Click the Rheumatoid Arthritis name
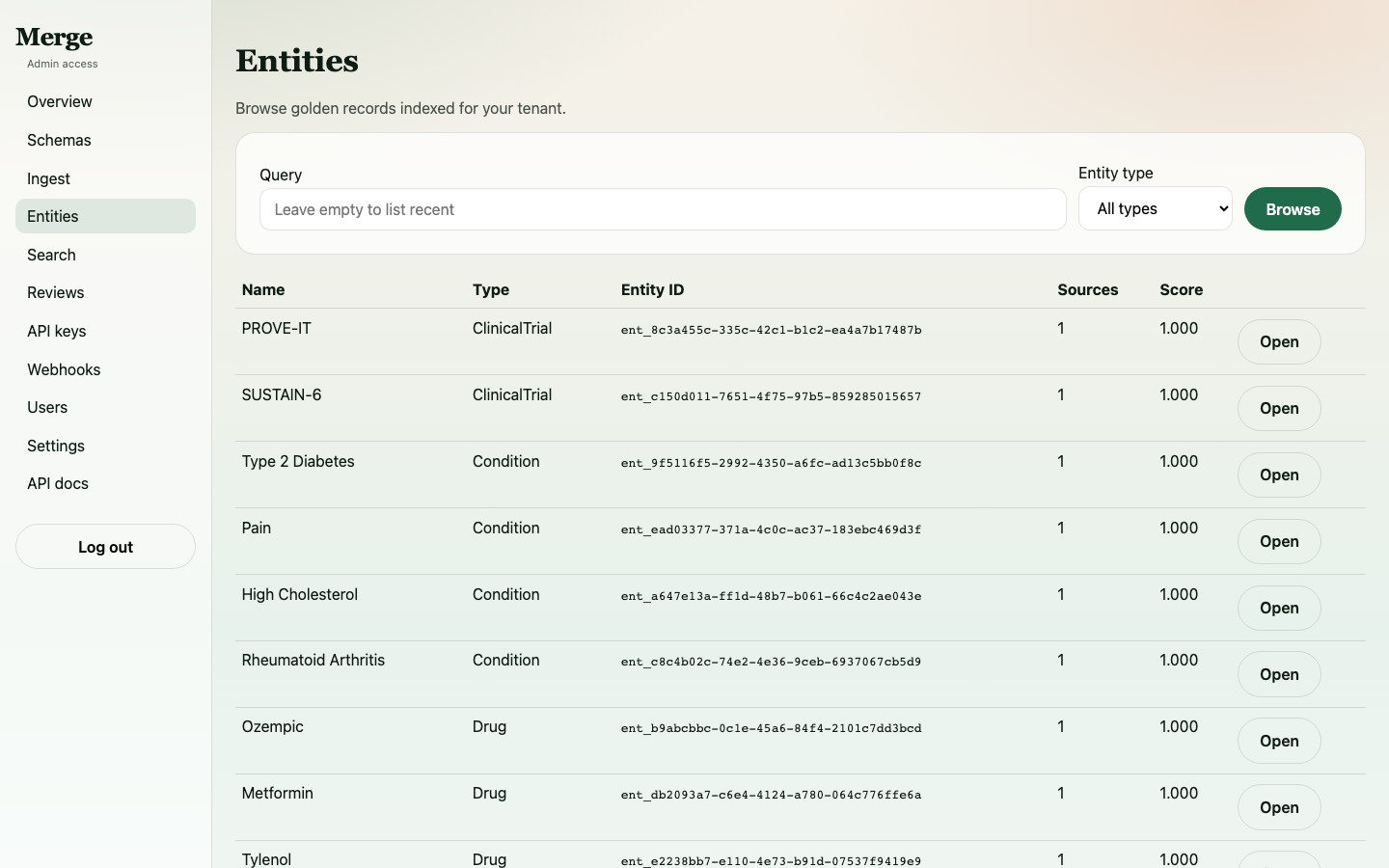 click(313, 660)
